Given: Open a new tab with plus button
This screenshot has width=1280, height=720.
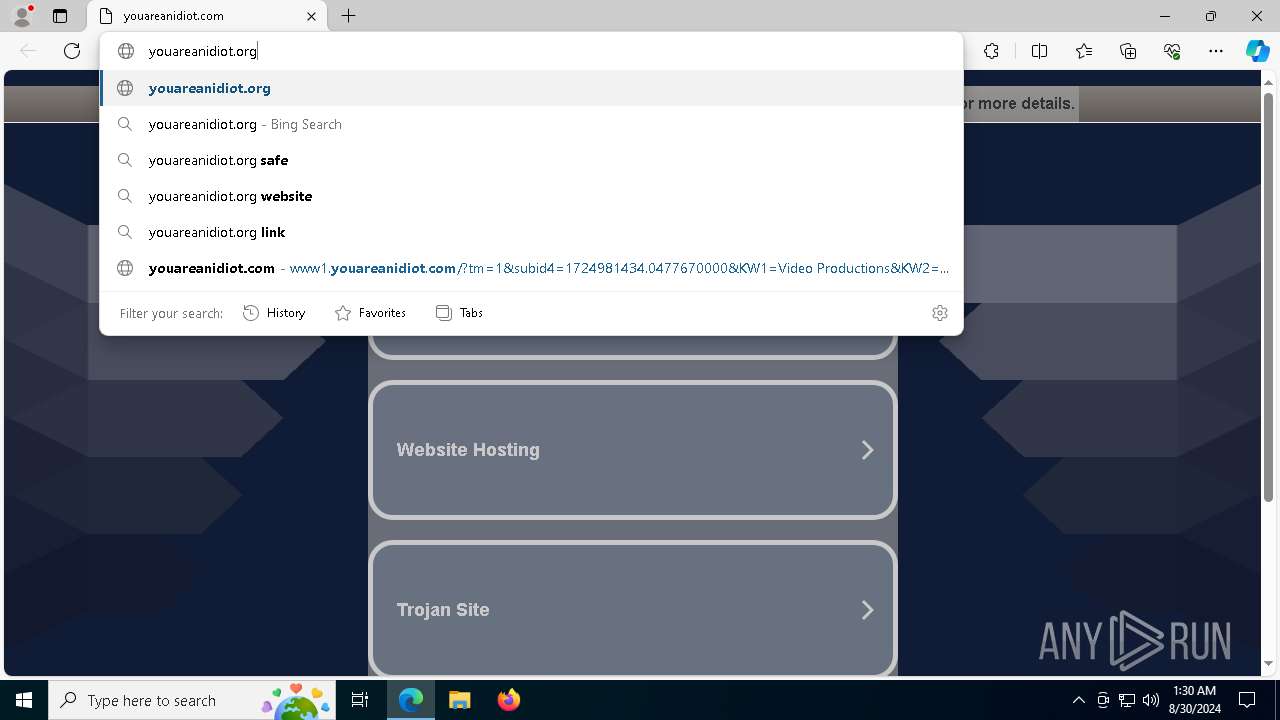Looking at the screenshot, I should click(348, 16).
